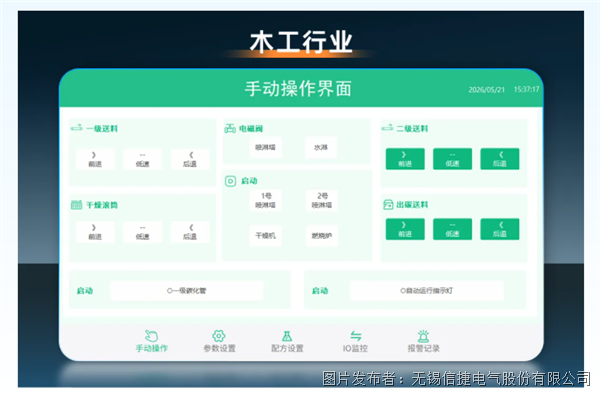The height and width of the screenshot is (393, 600).
Task: Click 前进 in the 干燥滚筒 section
Action: (x=95, y=232)
